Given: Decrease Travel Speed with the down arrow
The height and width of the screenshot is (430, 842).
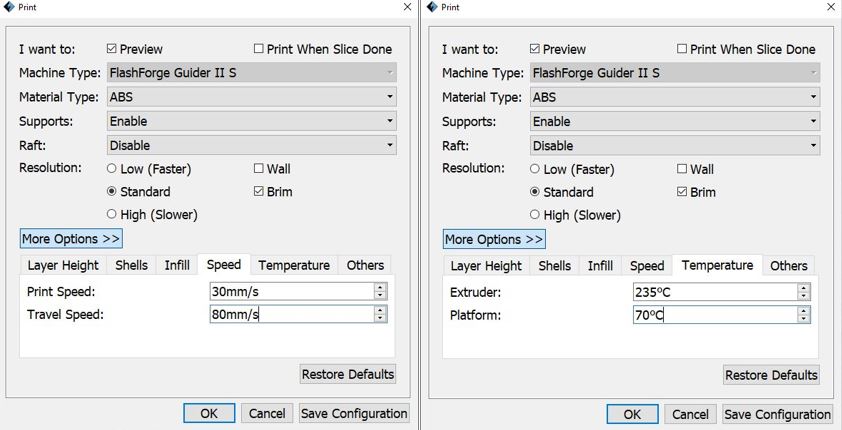Looking at the screenshot, I should coord(380,318).
